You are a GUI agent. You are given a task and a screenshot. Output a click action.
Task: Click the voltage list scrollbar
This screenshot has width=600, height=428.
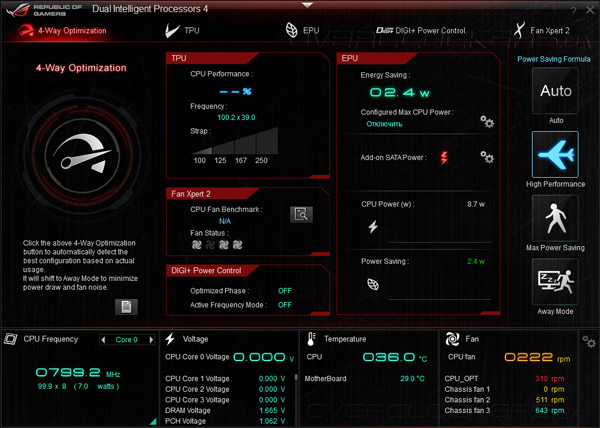click(x=295, y=378)
